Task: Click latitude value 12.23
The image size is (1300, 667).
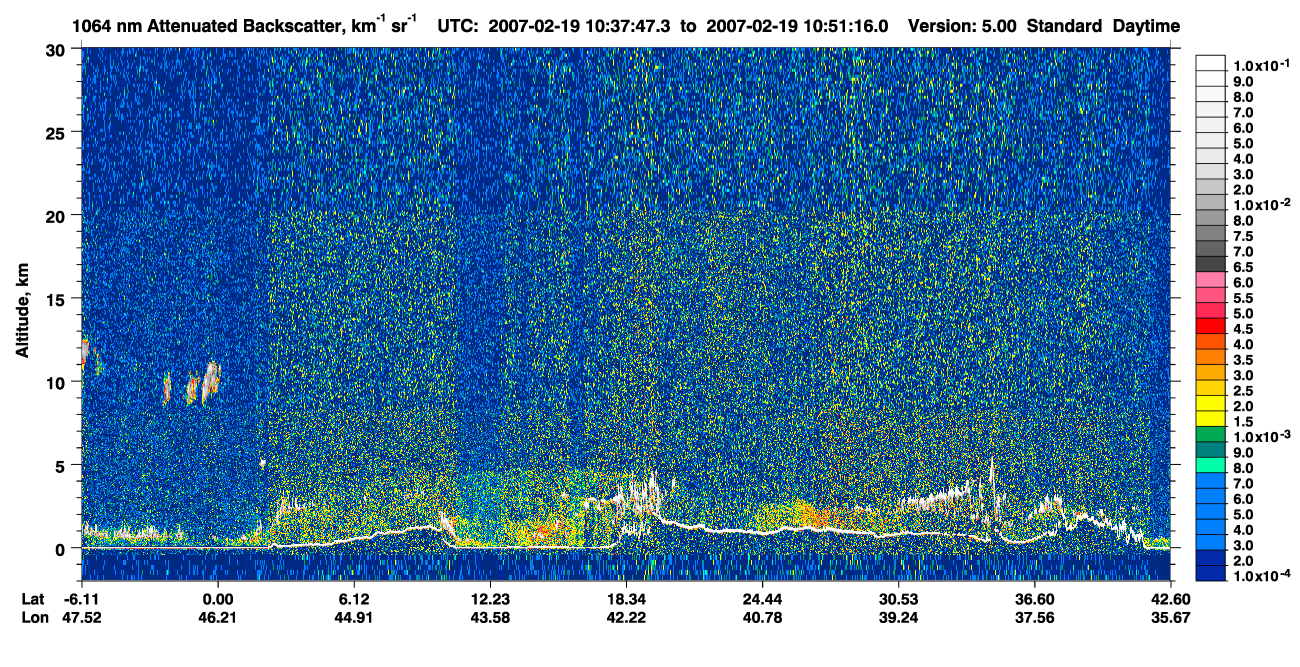Action: pyautogui.click(x=490, y=598)
